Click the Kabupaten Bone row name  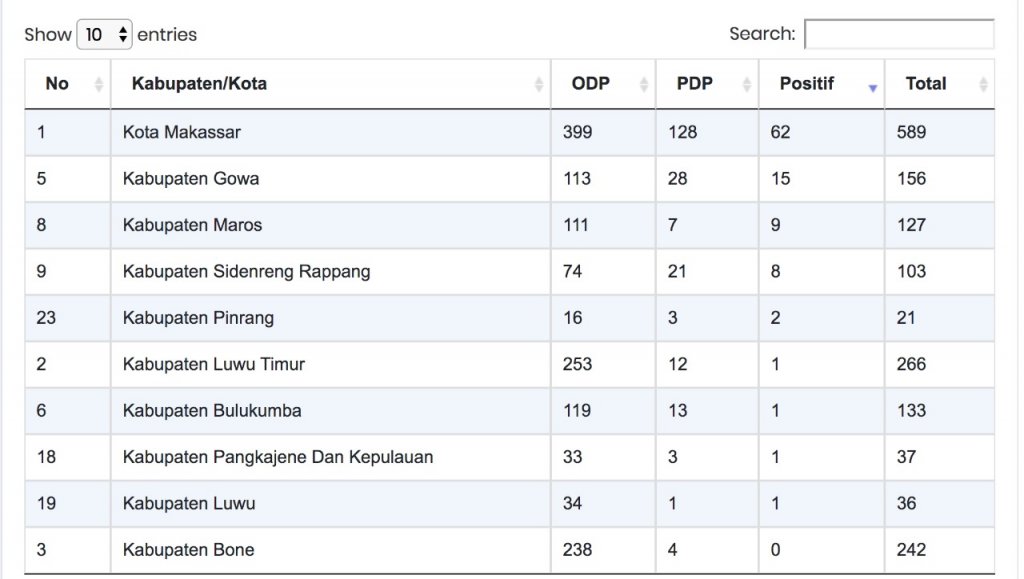click(x=188, y=550)
